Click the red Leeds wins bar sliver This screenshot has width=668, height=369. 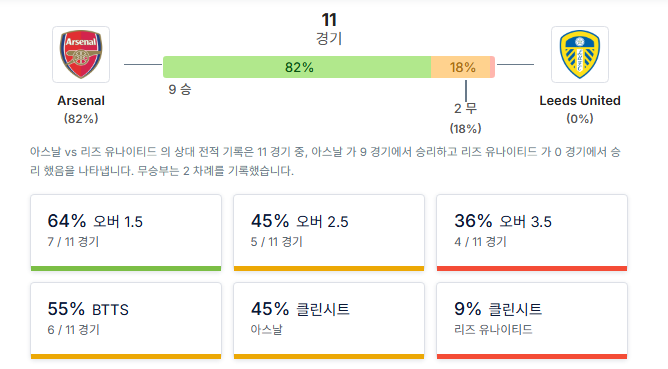click(492, 67)
